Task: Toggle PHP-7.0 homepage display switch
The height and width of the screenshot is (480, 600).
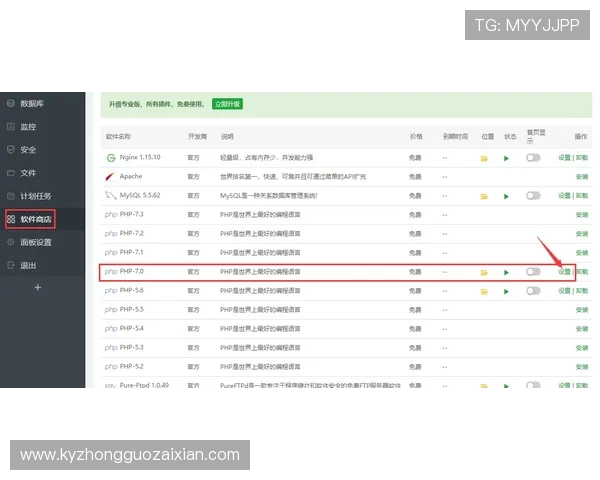Action: 533,272
